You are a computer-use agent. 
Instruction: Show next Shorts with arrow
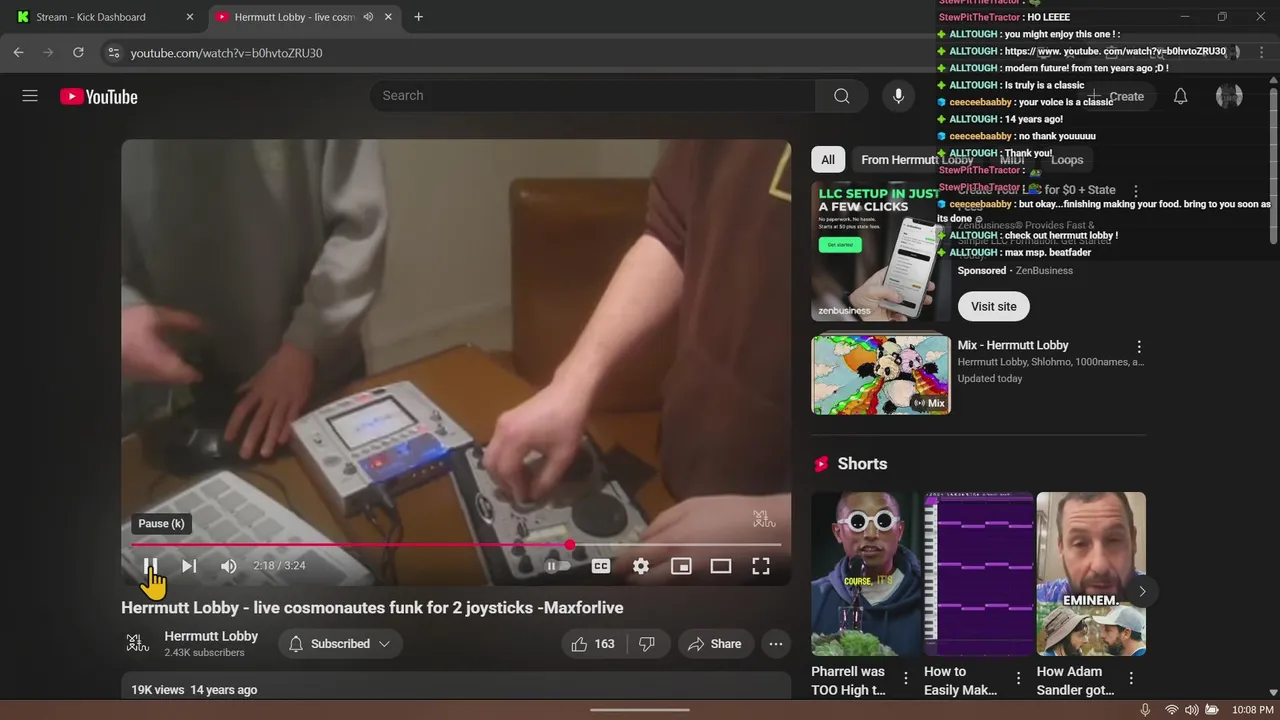(1142, 591)
